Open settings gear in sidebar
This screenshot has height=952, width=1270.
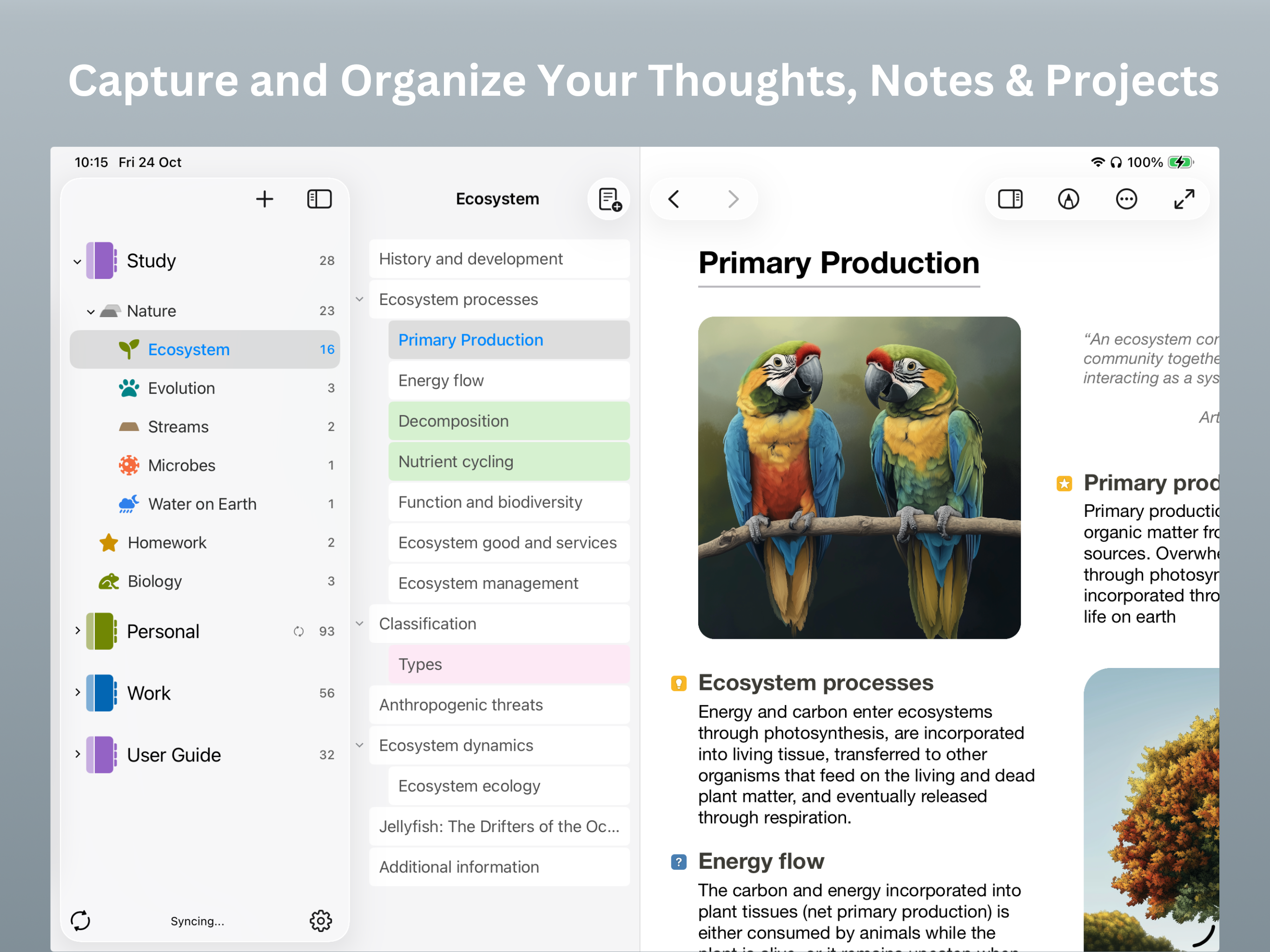coord(320,920)
